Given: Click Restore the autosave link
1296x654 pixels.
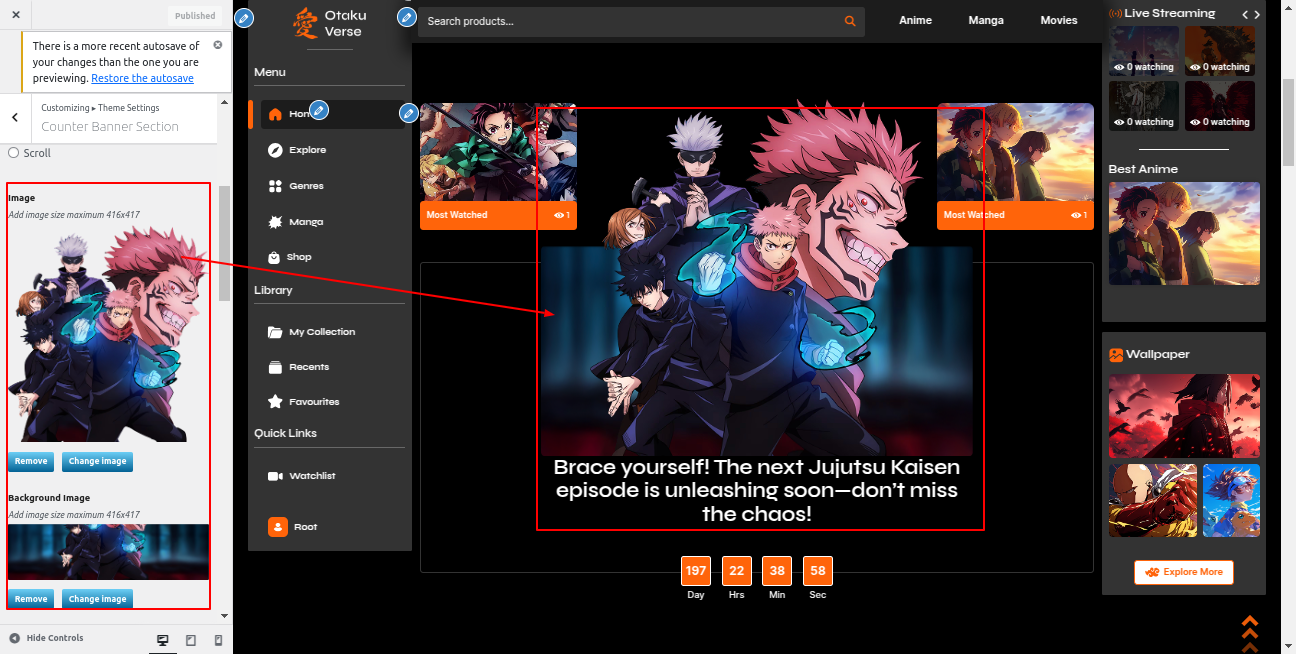Looking at the screenshot, I should (x=142, y=78).
